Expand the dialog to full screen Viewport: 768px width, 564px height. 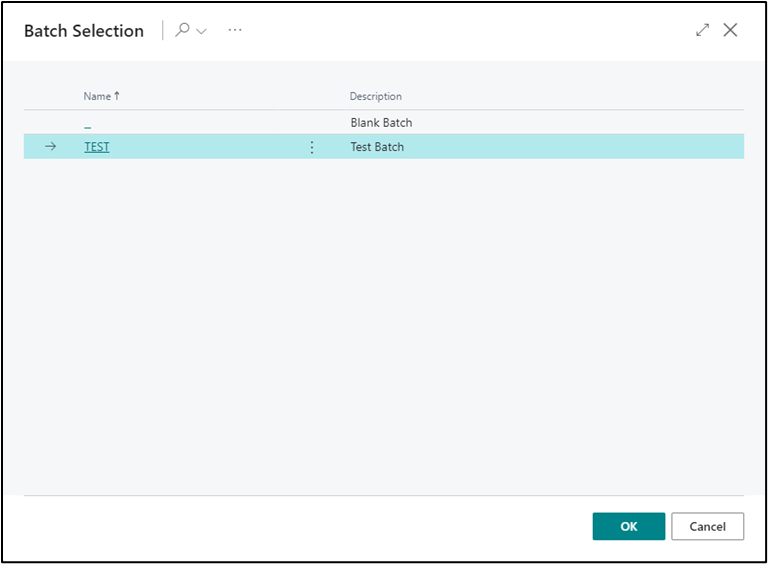click(703, 30)
